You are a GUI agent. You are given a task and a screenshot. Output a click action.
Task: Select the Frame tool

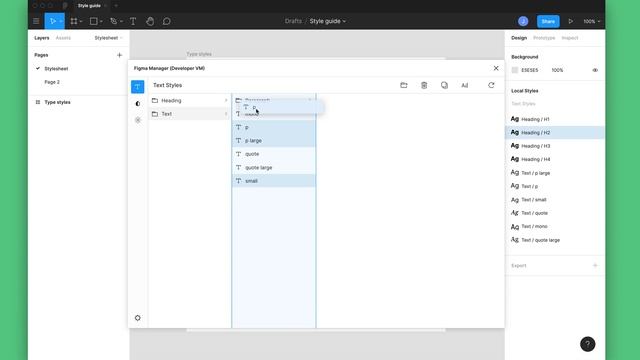(74, 21)
